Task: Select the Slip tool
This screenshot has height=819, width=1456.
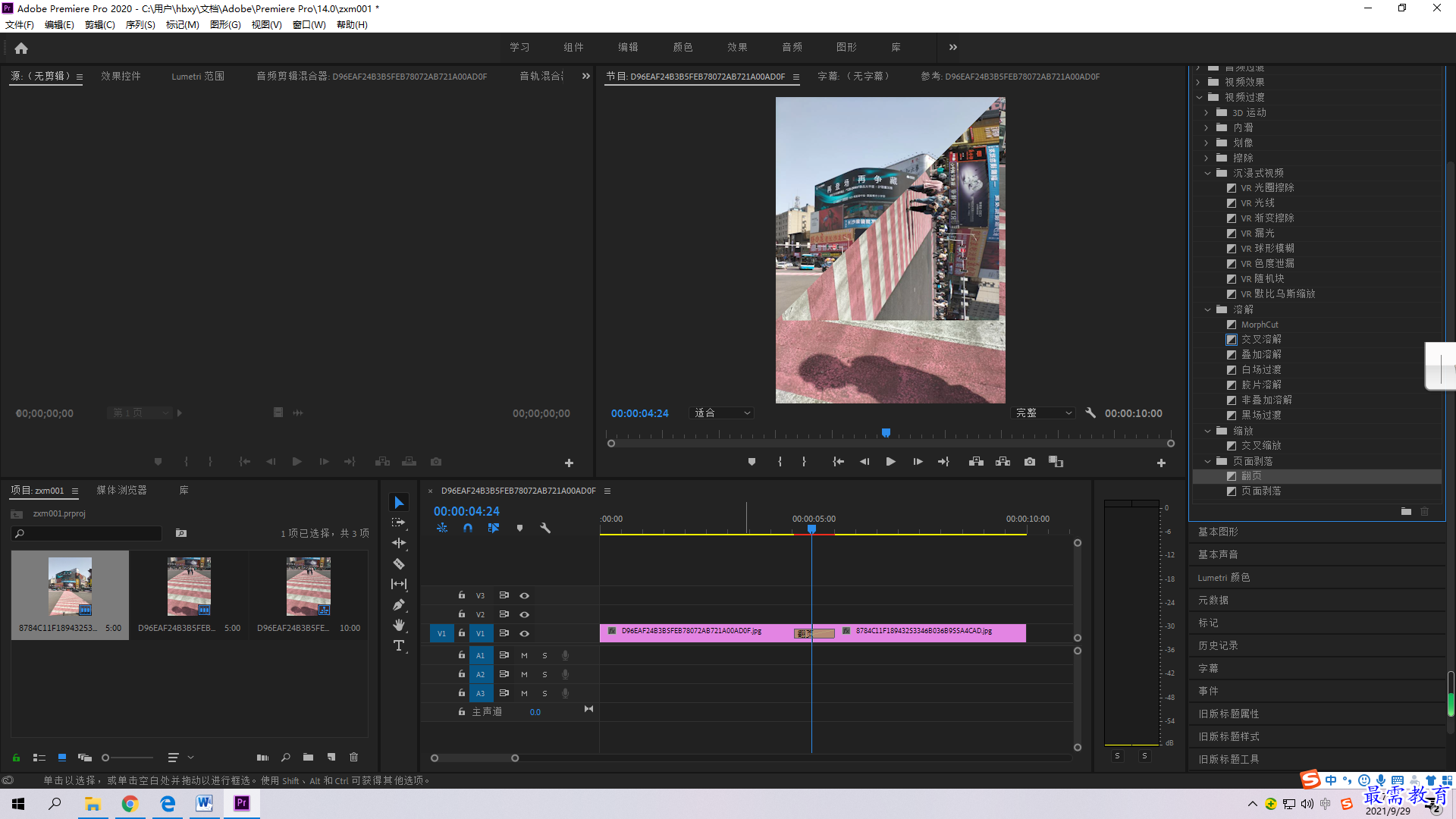Action: pyautogui.click(x=399, y=584)
